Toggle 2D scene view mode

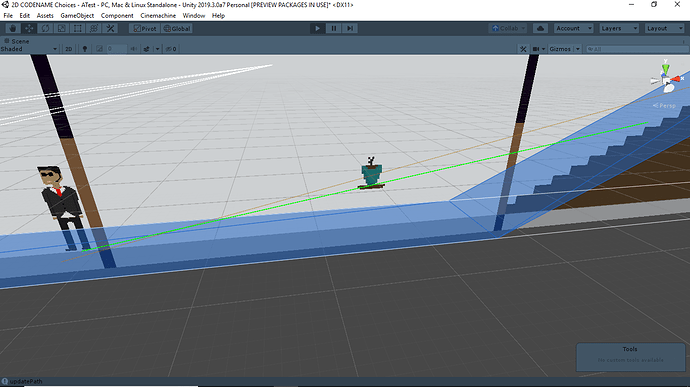(69, 49)
